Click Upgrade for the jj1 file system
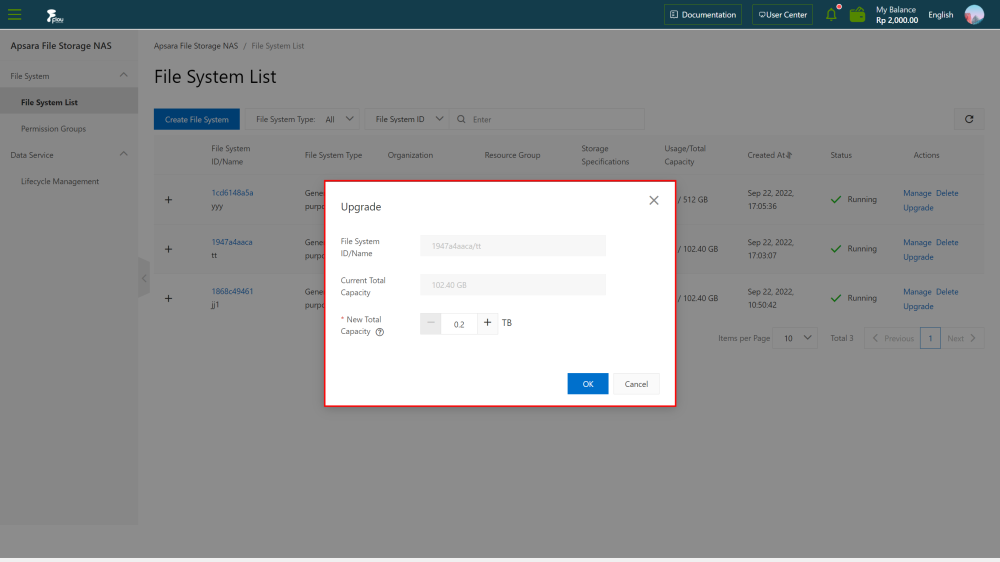1000x562 pixels. [918, 306]
